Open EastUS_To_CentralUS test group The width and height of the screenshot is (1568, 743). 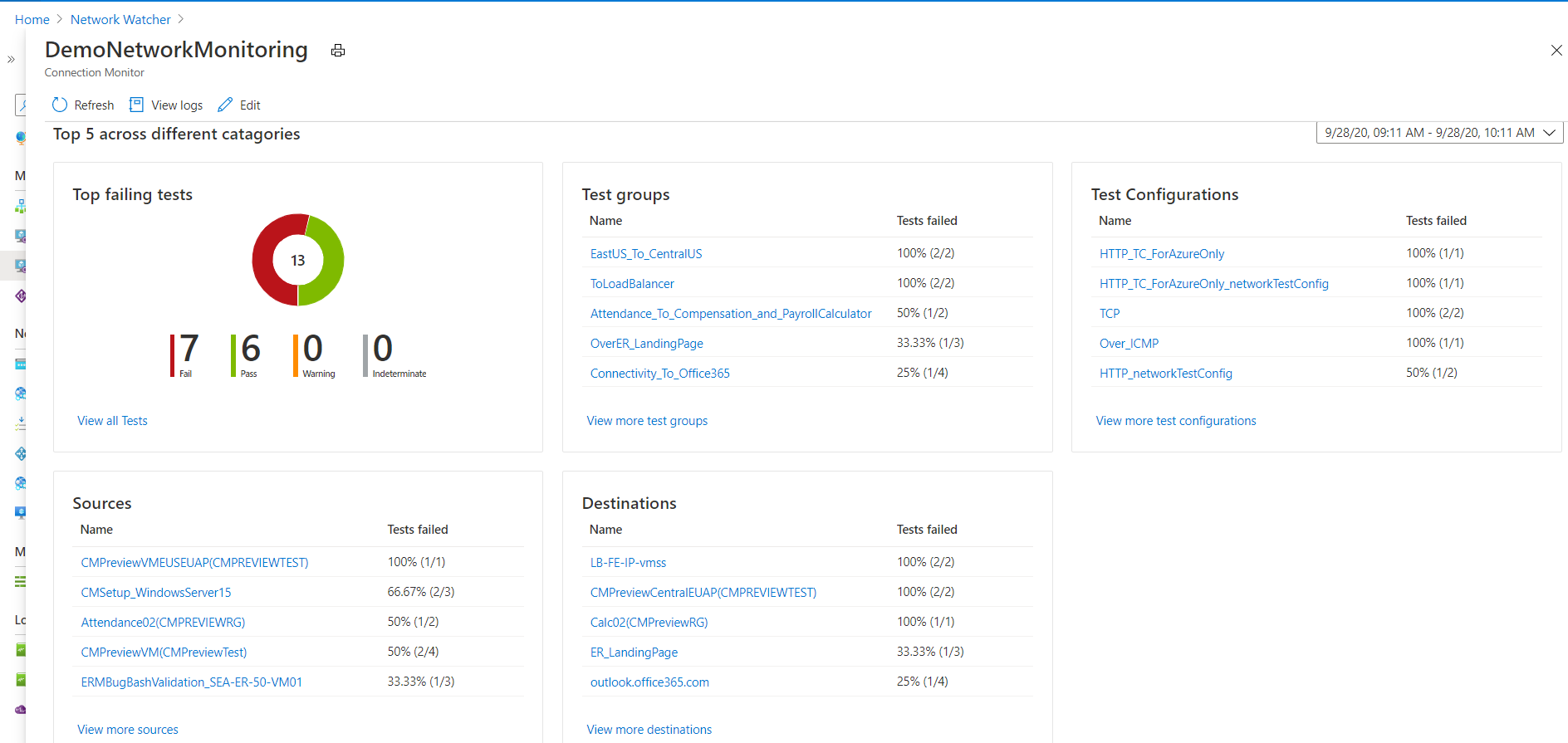tap(646, 254)
